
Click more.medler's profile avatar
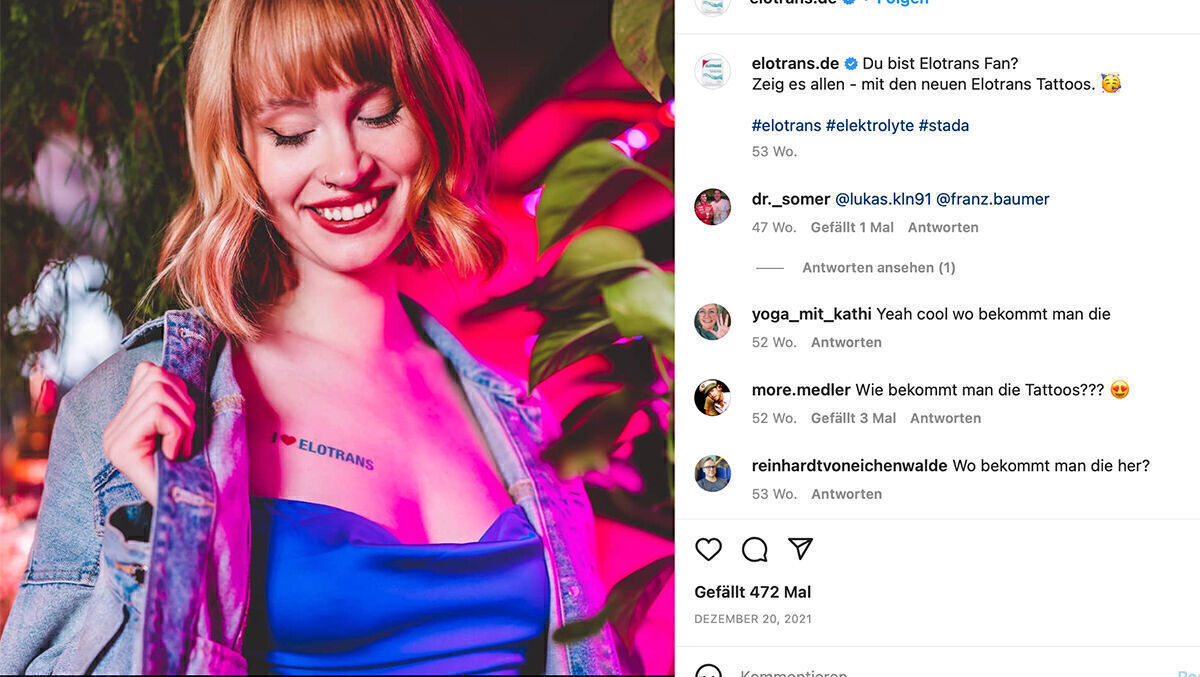[x=712, y=398]
